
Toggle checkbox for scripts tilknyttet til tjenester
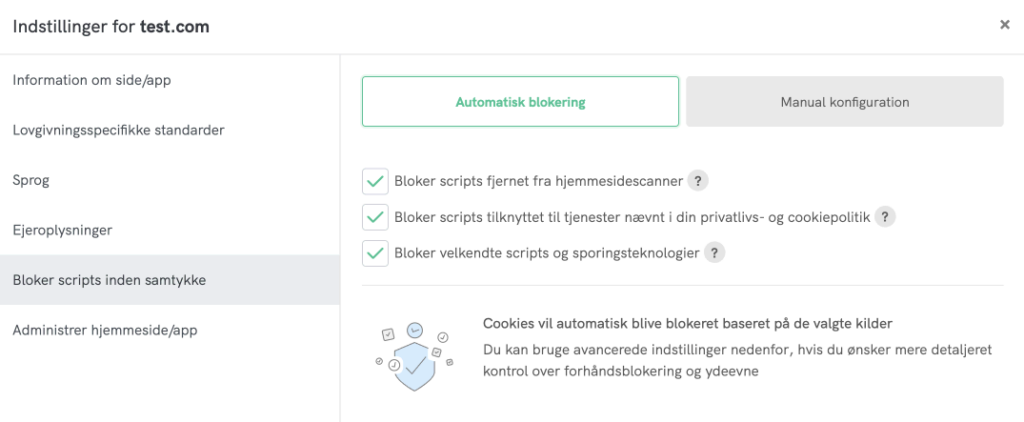pyautogui.click(x=375, y=217)
